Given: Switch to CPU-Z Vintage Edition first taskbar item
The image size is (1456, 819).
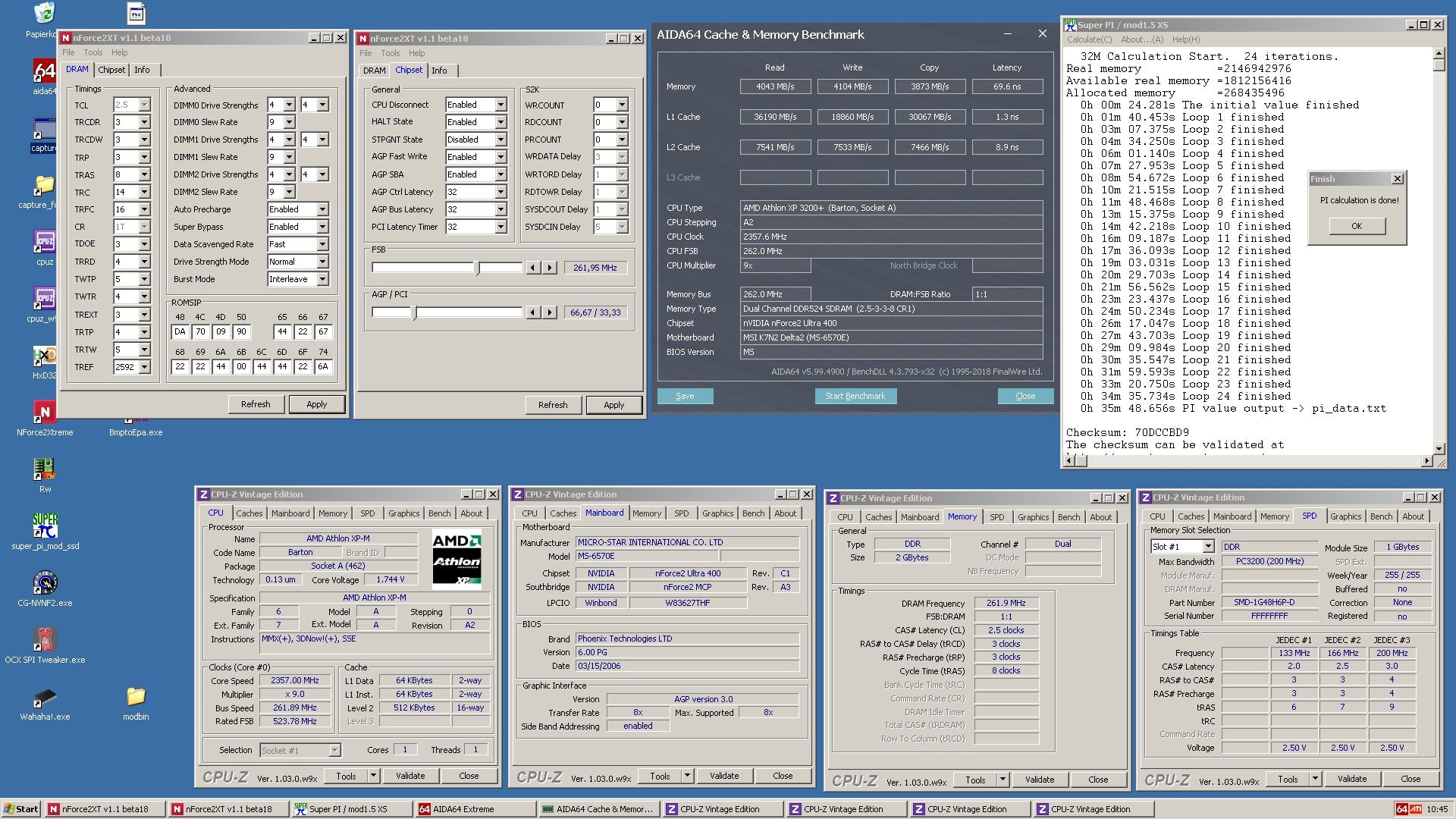Looking at the screenshot, I should coord(724,809).
